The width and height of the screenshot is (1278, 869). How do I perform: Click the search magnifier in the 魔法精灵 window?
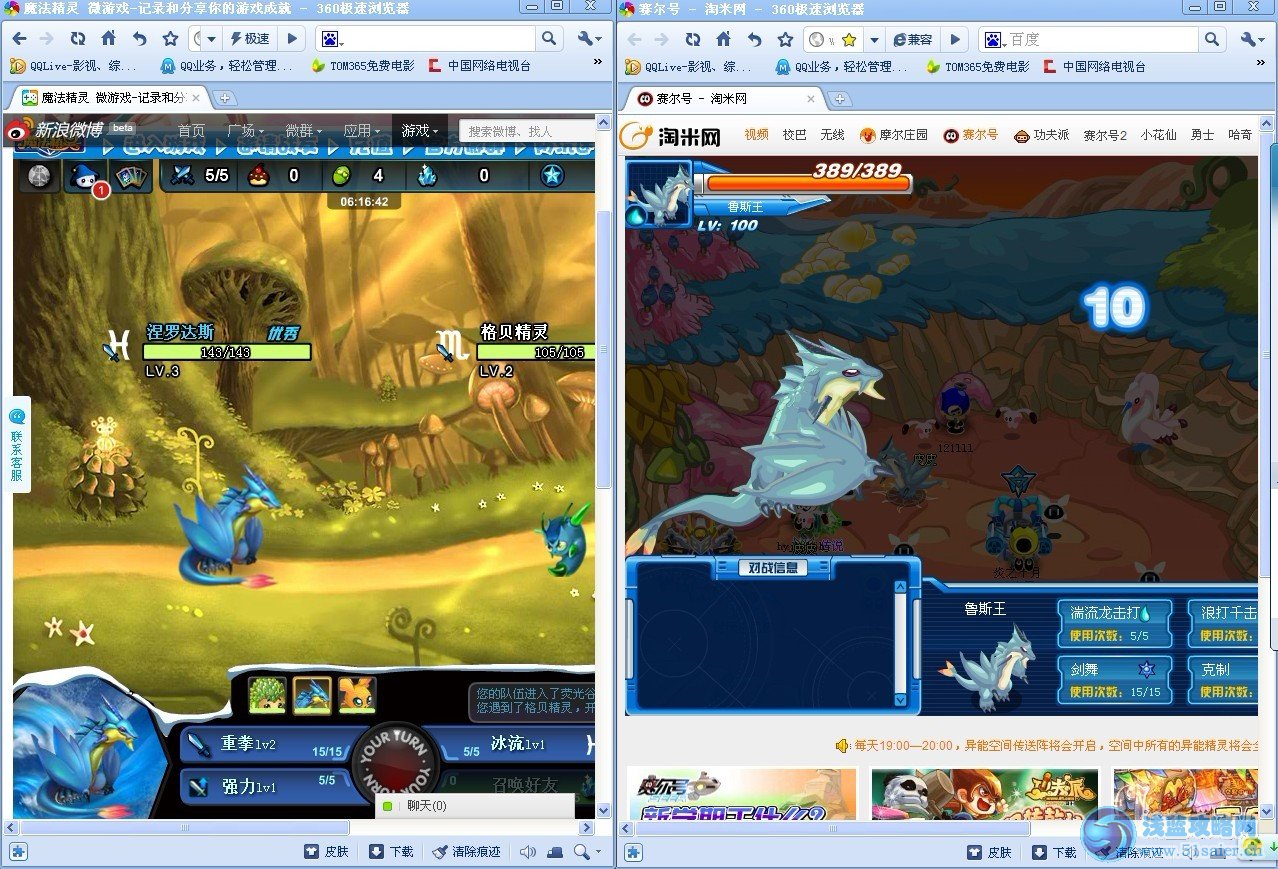click(549, 39)
